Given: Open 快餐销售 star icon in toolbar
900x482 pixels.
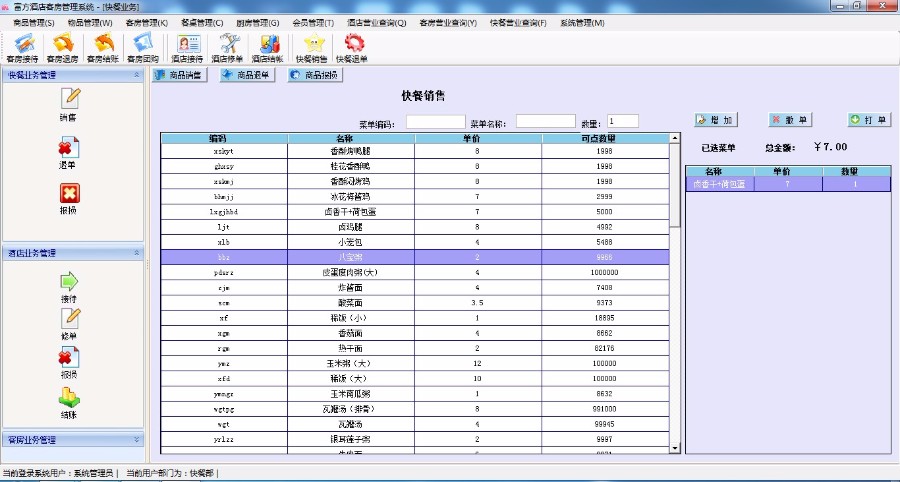Looking at the screenshot, I should pos(312,48).
